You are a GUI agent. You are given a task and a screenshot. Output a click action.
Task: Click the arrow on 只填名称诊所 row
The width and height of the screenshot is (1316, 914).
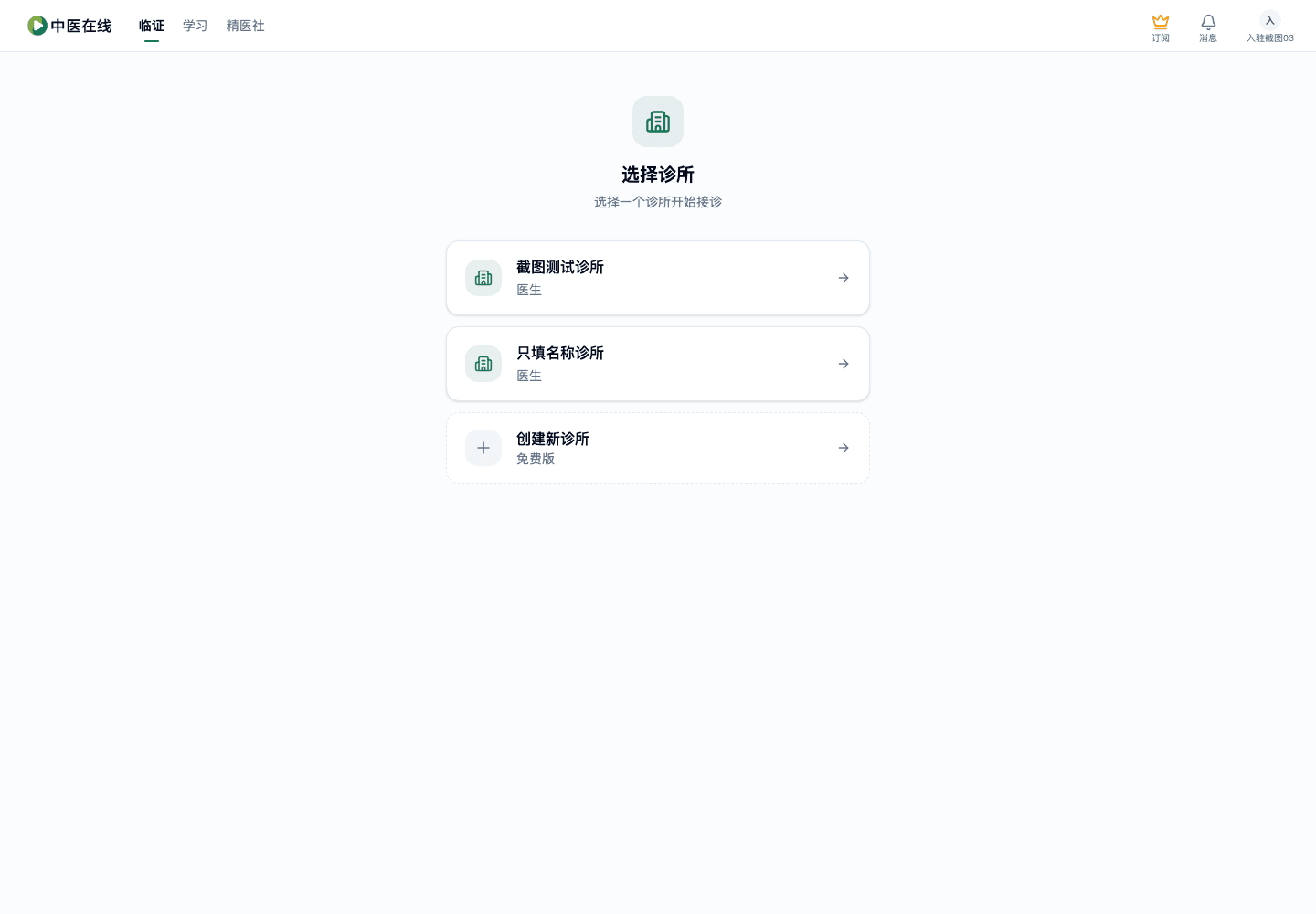(x=844, y=364)
